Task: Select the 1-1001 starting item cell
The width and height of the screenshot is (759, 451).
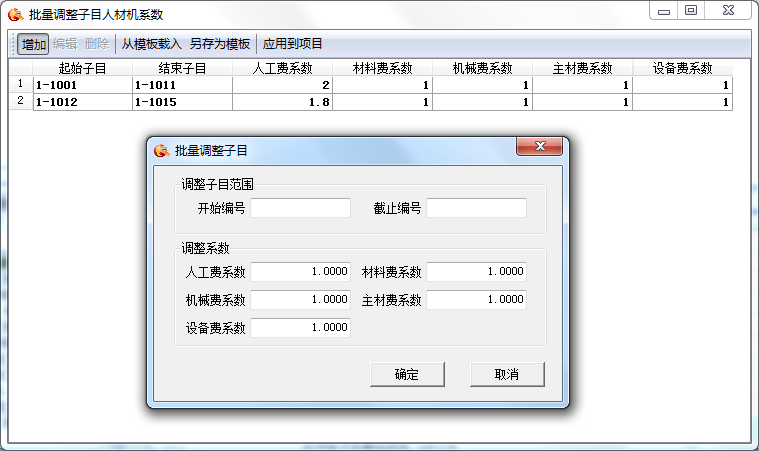Action: [x=82, y=85]
